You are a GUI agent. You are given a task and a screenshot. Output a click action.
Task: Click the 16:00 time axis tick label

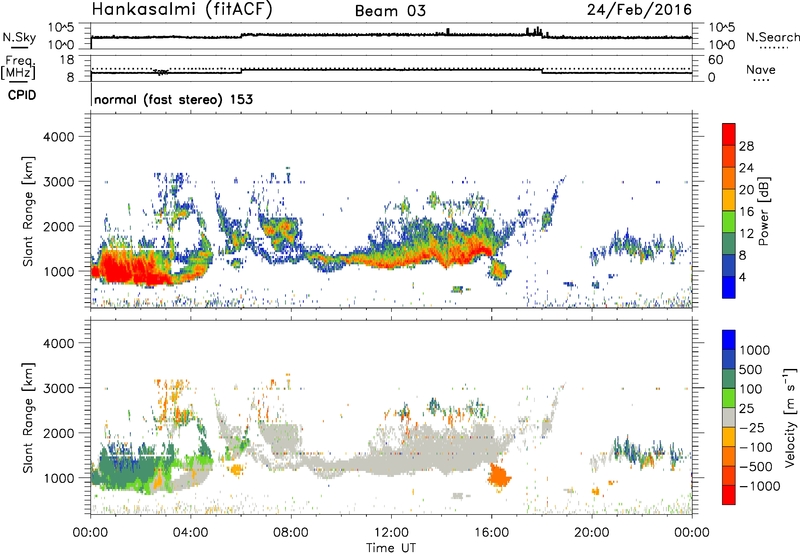491,533
